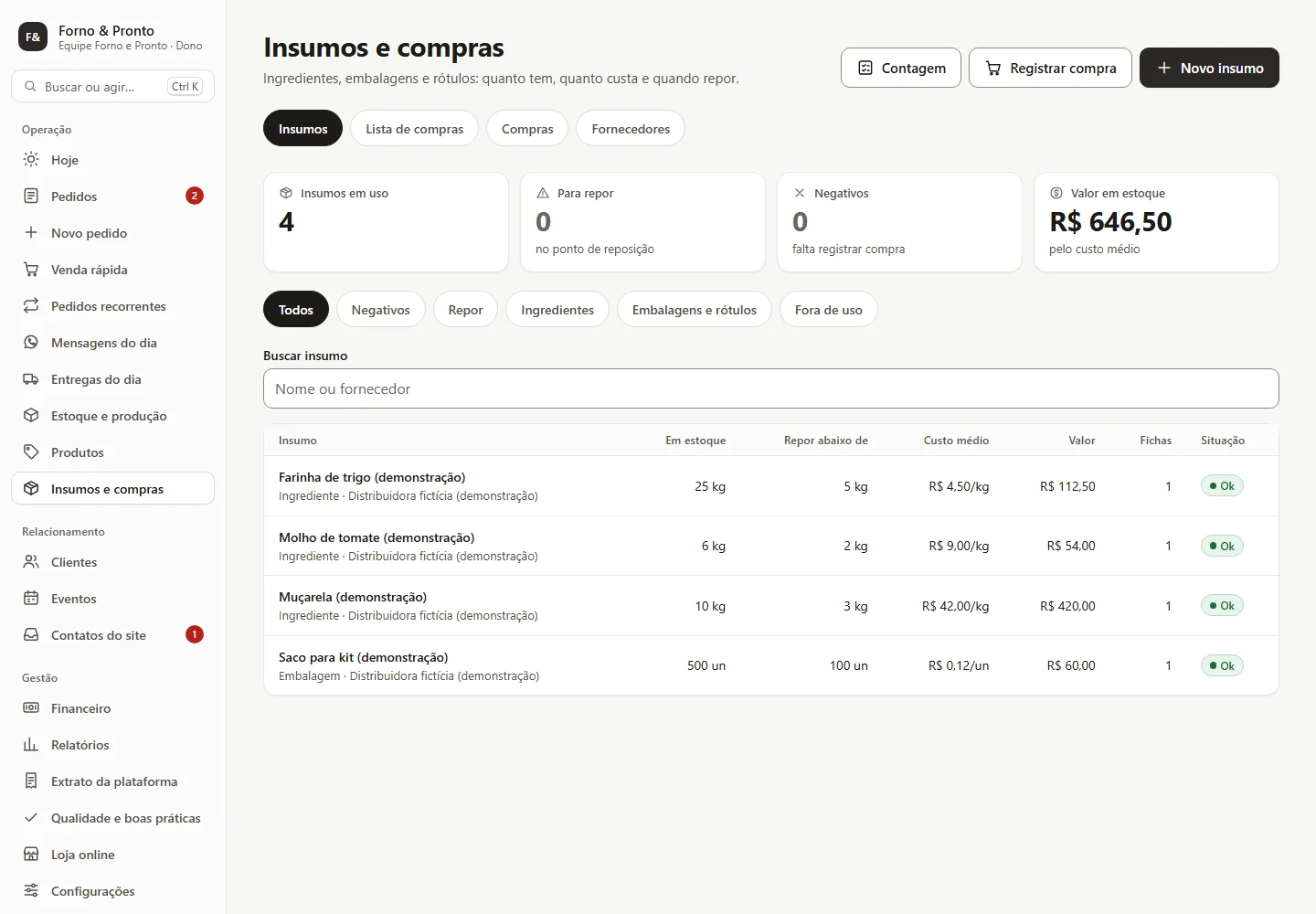This screenshot has height=914, width=1316.
Task: Click the storefront icon for Loja online
Action: tap(31, 855)
